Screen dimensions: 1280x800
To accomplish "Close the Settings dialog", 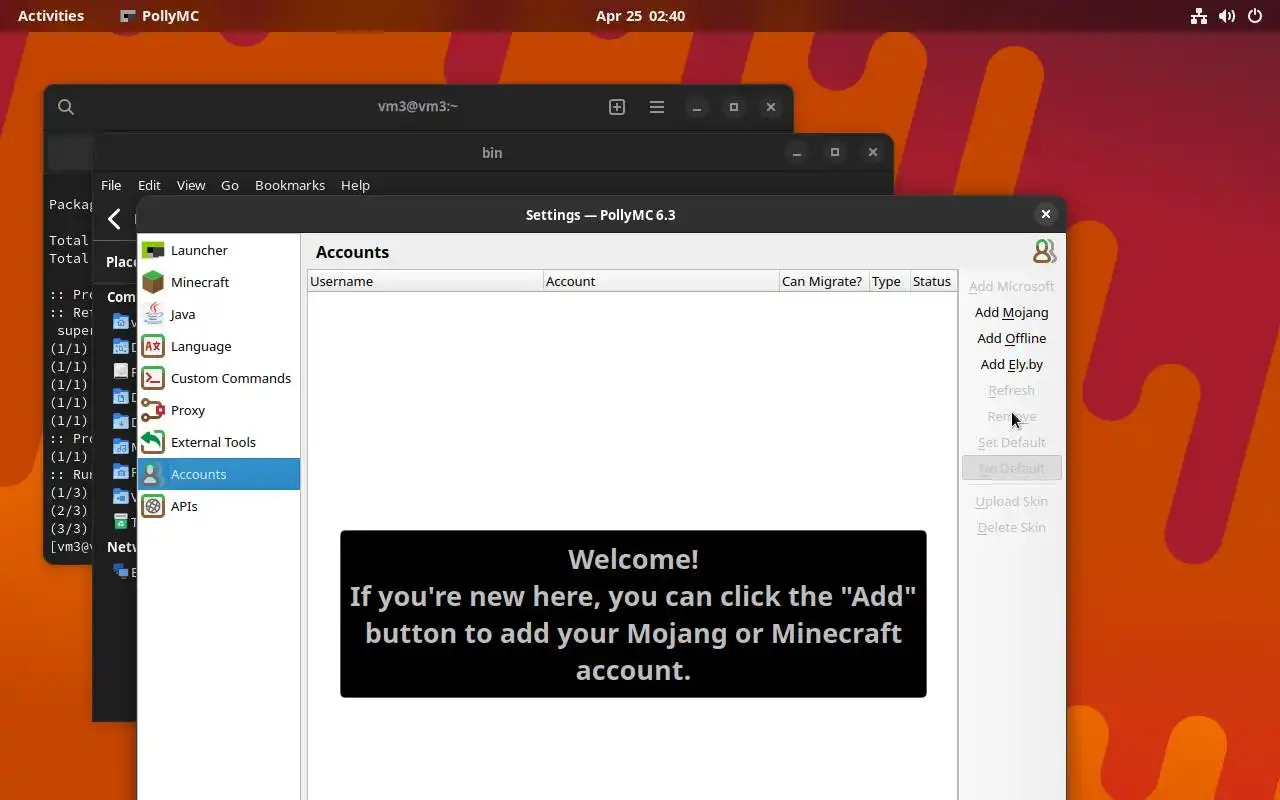I will tap(1045, 214).
